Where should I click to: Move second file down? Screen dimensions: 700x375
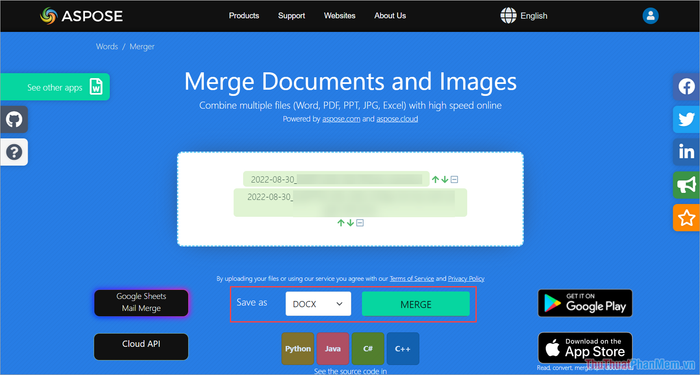point(350,222)
